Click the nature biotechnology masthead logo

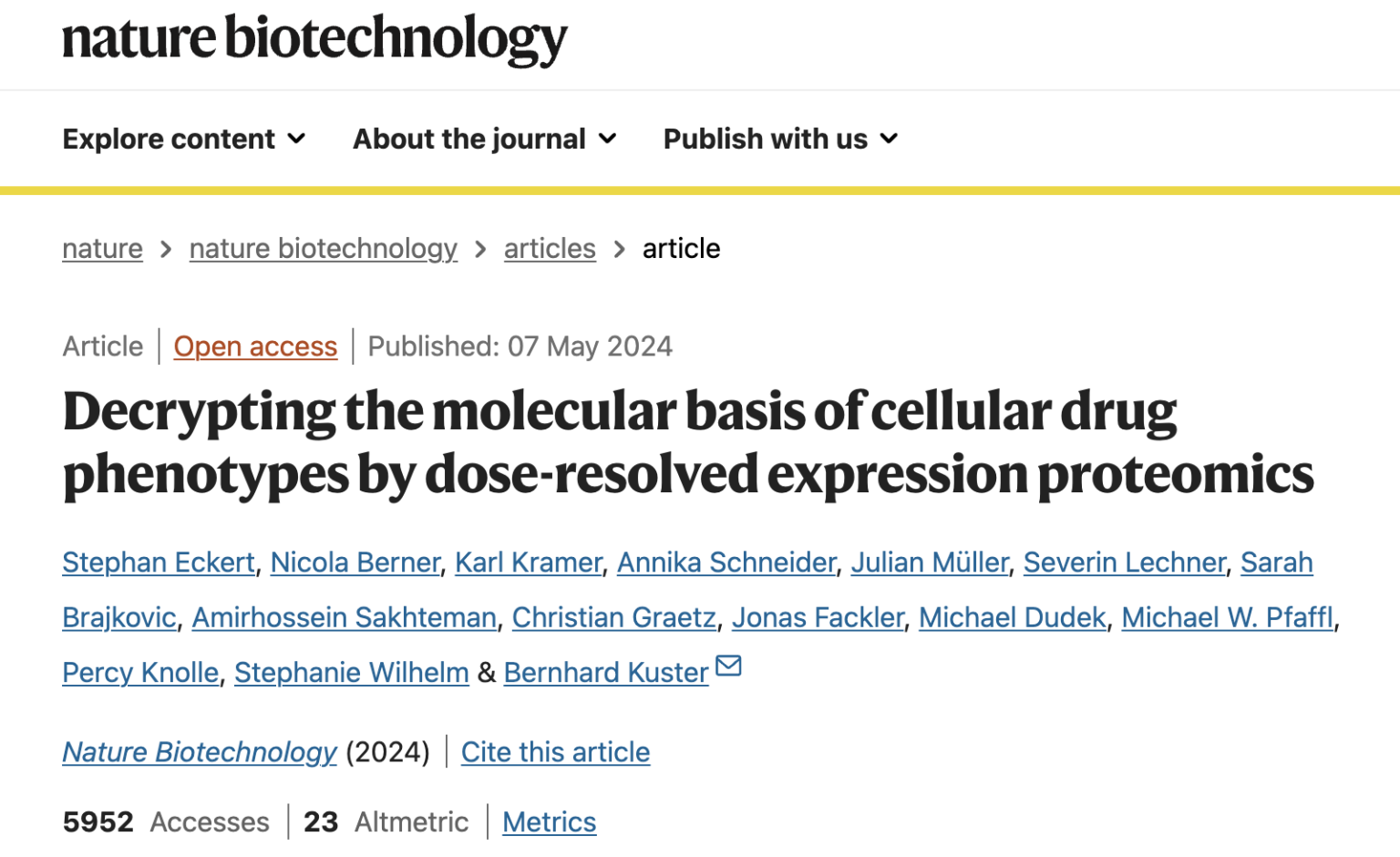314,40
